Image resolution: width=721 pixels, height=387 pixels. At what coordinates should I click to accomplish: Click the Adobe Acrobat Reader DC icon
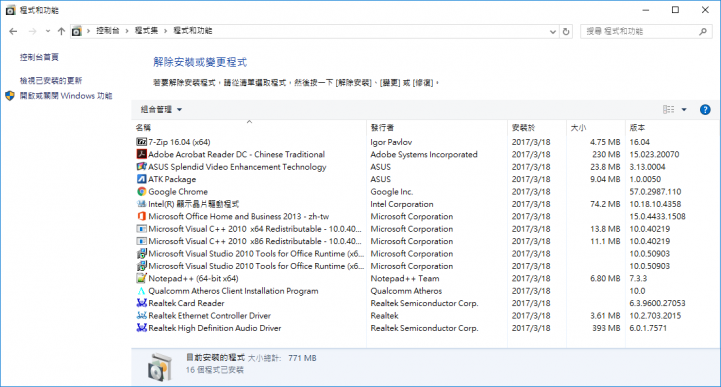142,154
